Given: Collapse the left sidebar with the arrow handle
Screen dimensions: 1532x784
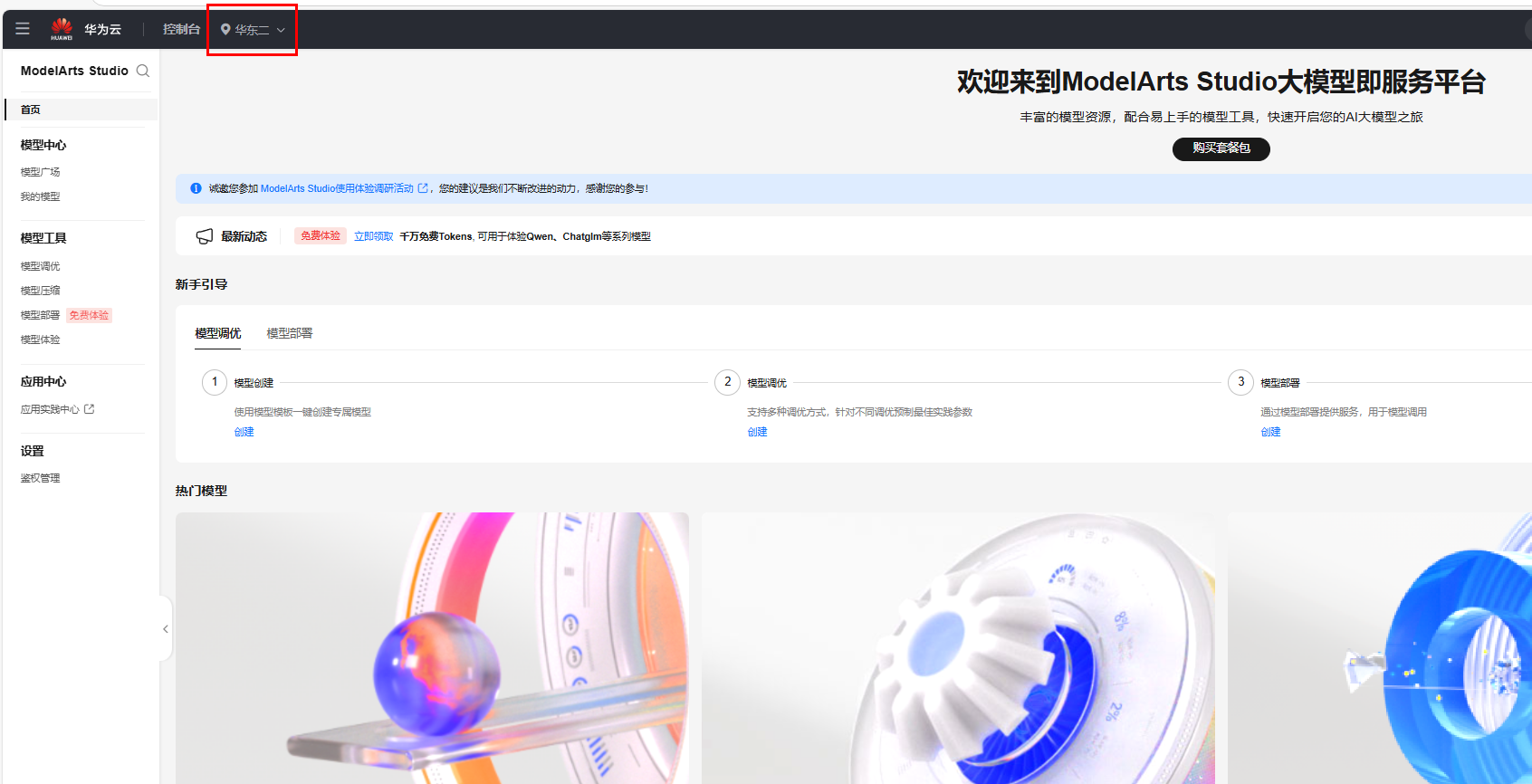Looking at the screenshot, I should pos(166,628).
